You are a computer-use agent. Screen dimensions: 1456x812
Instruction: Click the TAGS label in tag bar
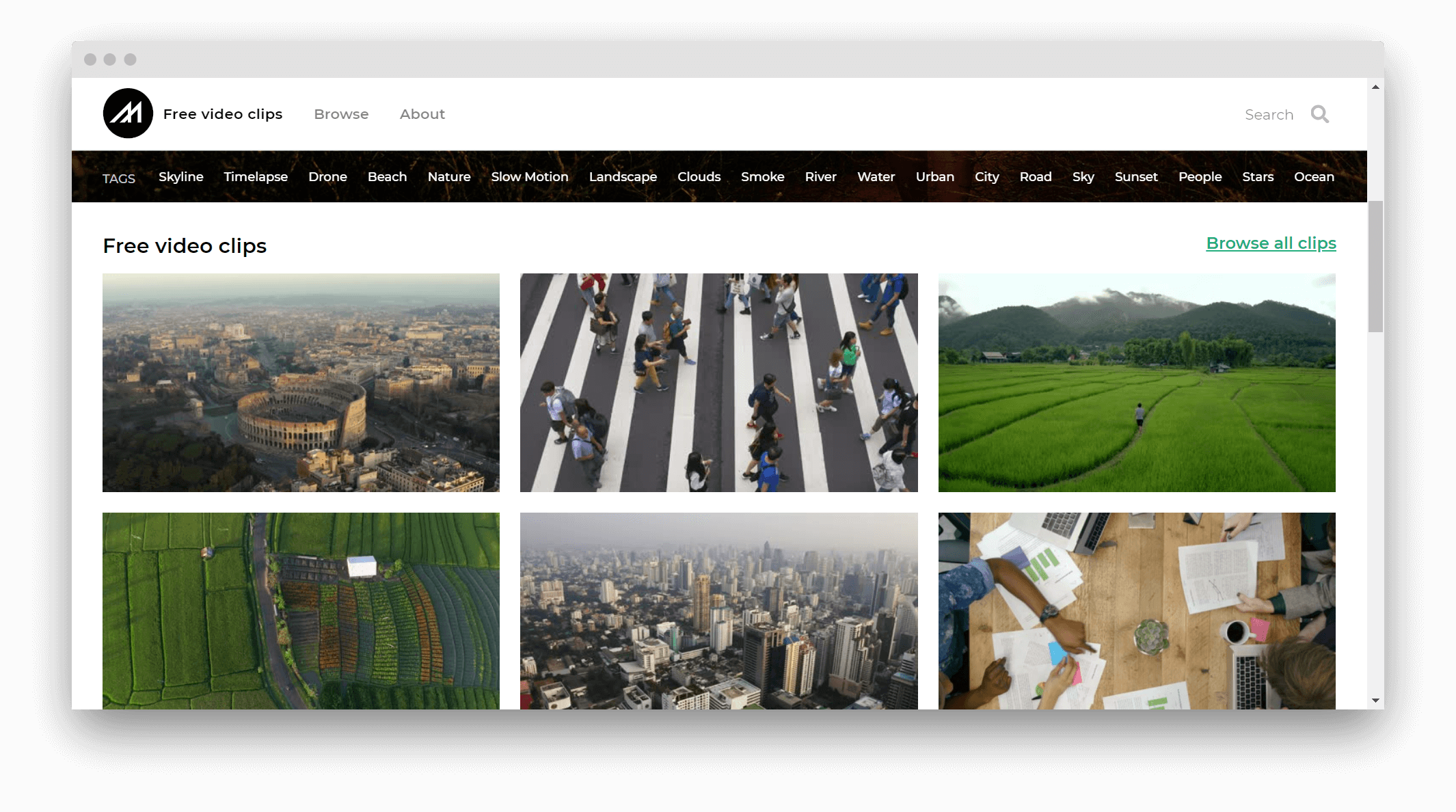(x=119, y=178)
